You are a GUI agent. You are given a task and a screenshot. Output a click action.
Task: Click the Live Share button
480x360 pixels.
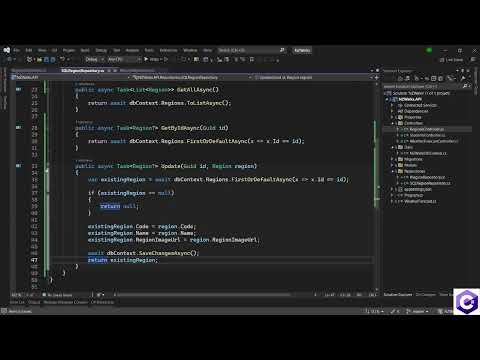coord(451,60)
